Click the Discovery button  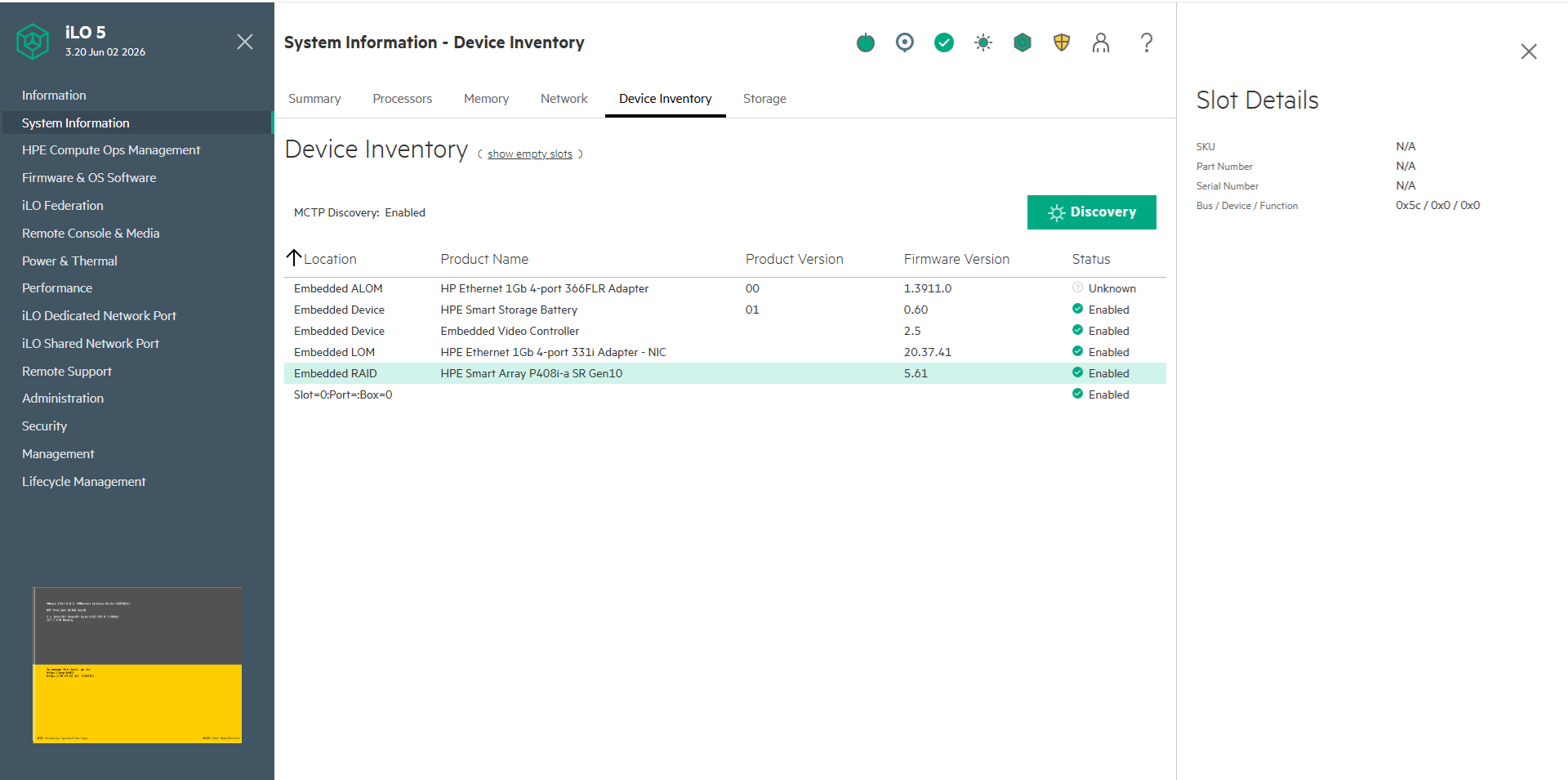click(x=1092, y=212)
